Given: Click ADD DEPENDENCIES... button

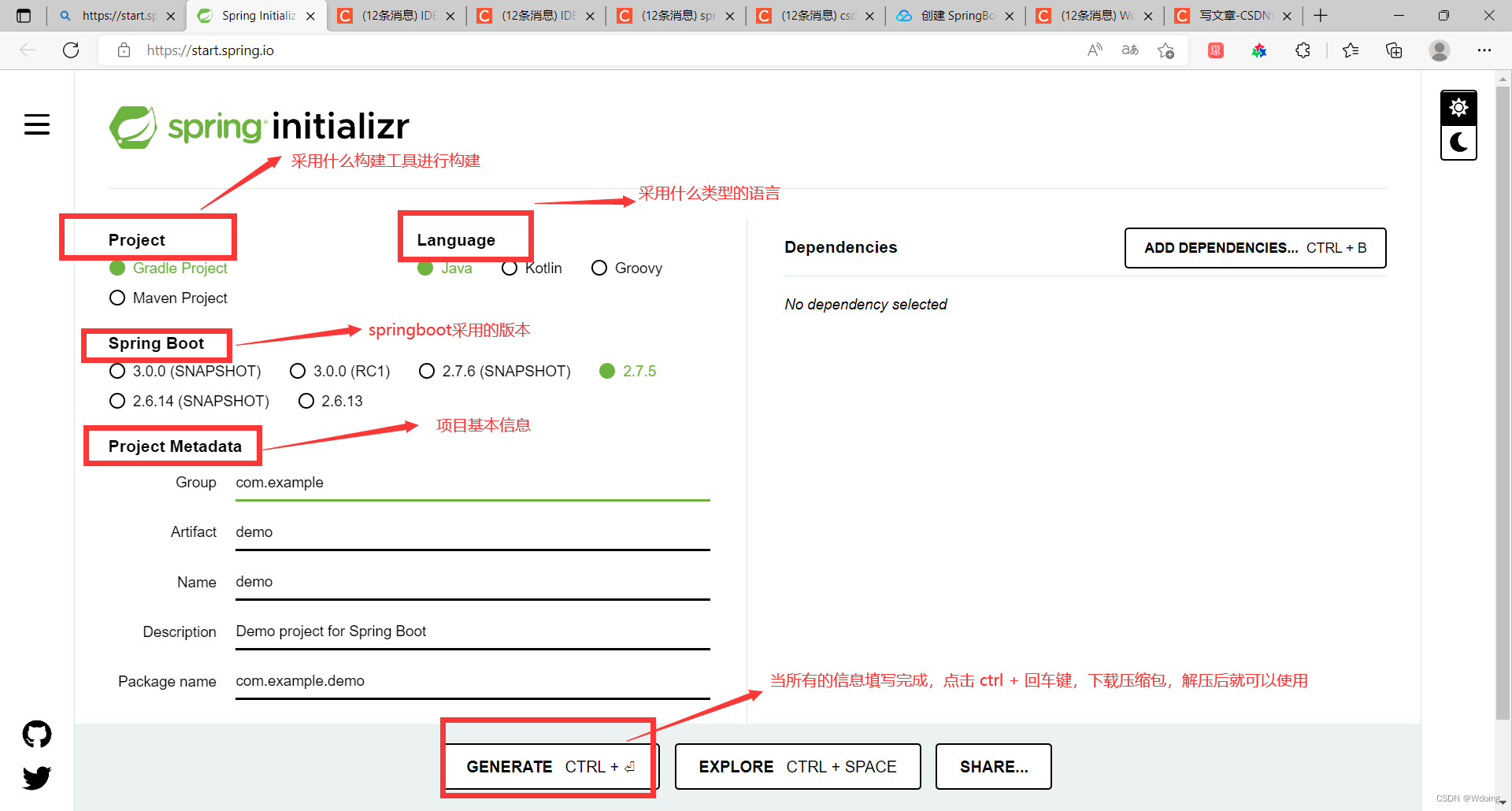Looking at the screenshot, I should click(1255, 248).
